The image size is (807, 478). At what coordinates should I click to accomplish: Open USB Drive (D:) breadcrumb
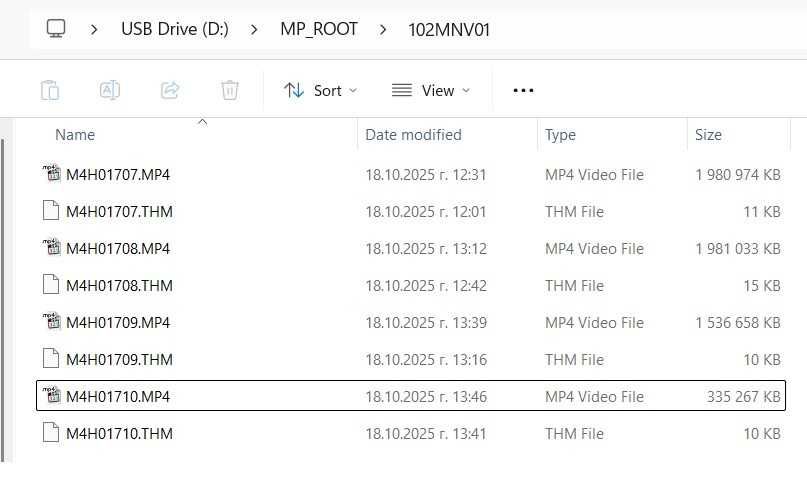(175, 29)
